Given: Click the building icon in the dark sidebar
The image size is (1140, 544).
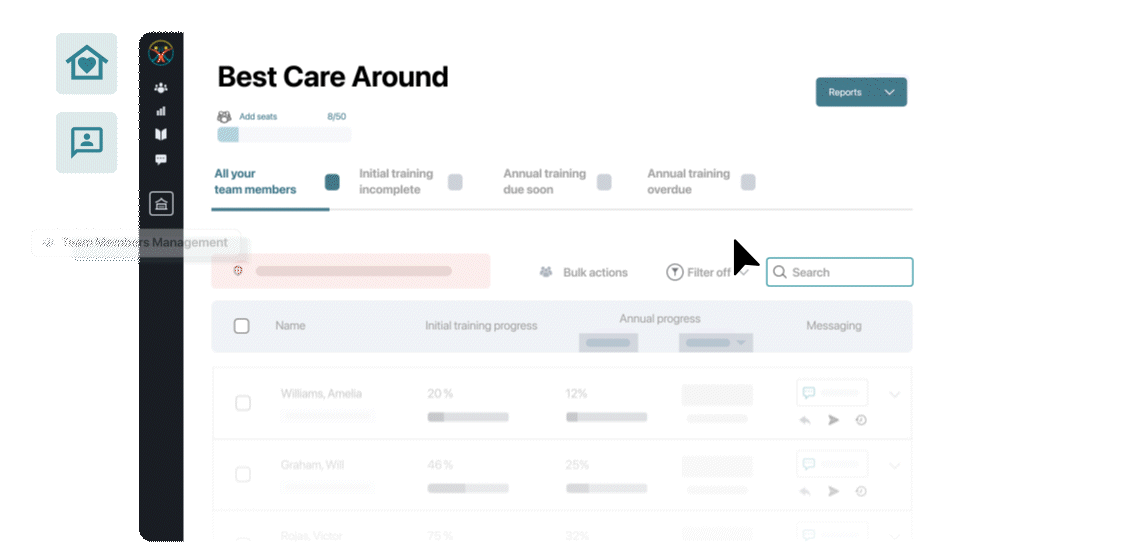Looking at the screenshot, I should [161, 204].
